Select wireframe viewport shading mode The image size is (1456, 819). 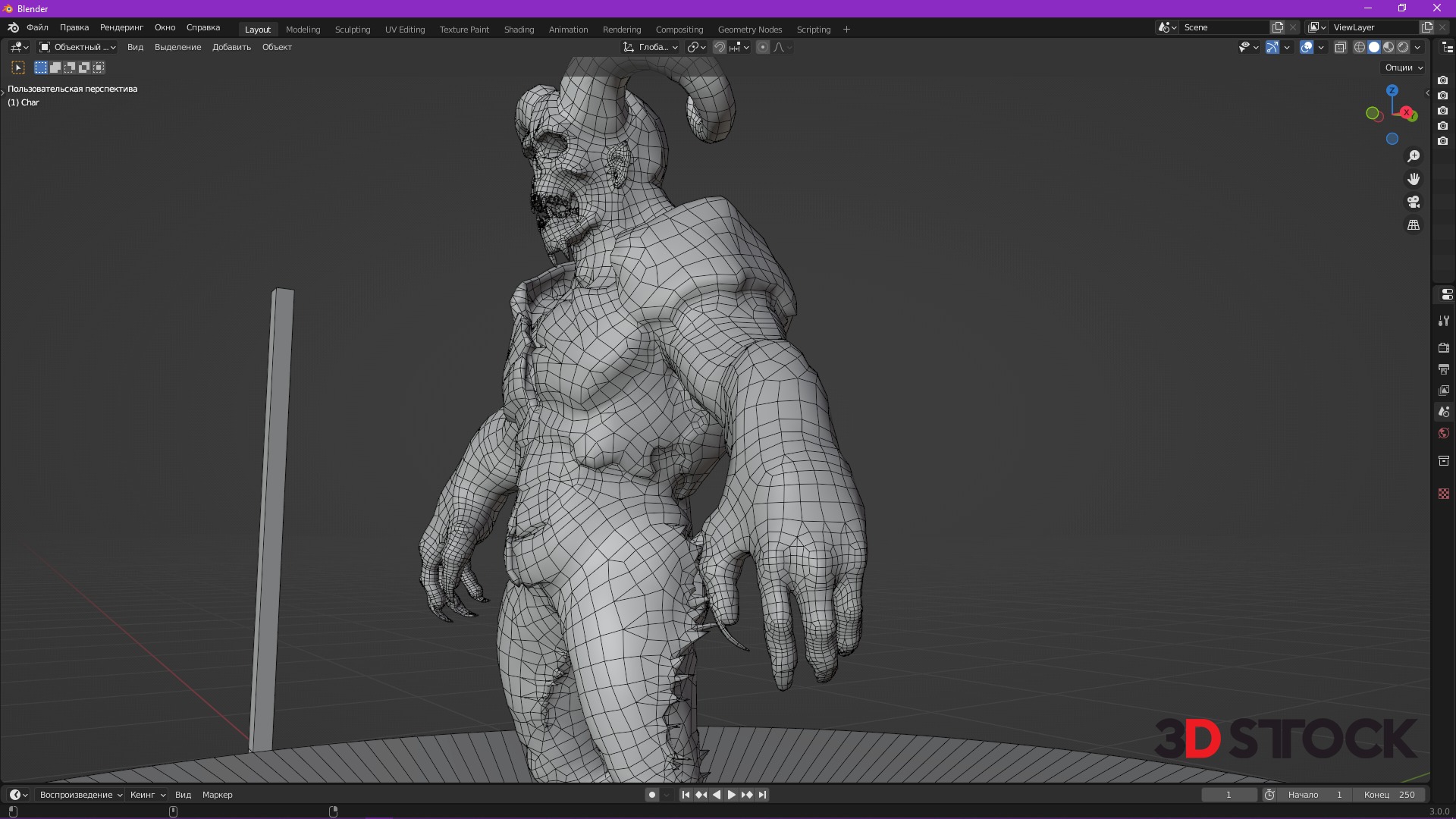point(1360,47)
